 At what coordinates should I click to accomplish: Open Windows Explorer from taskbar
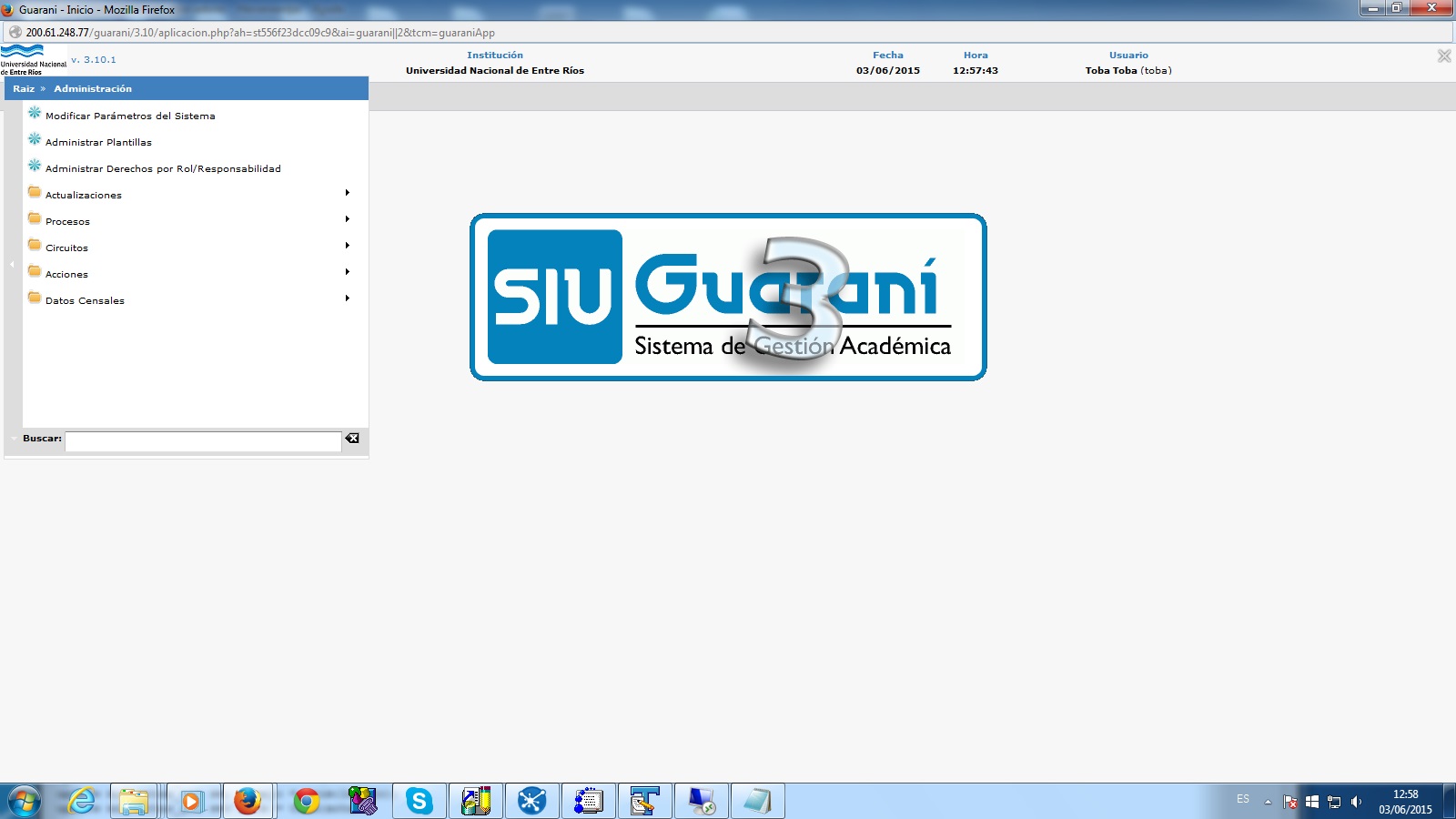coord(134,801)
